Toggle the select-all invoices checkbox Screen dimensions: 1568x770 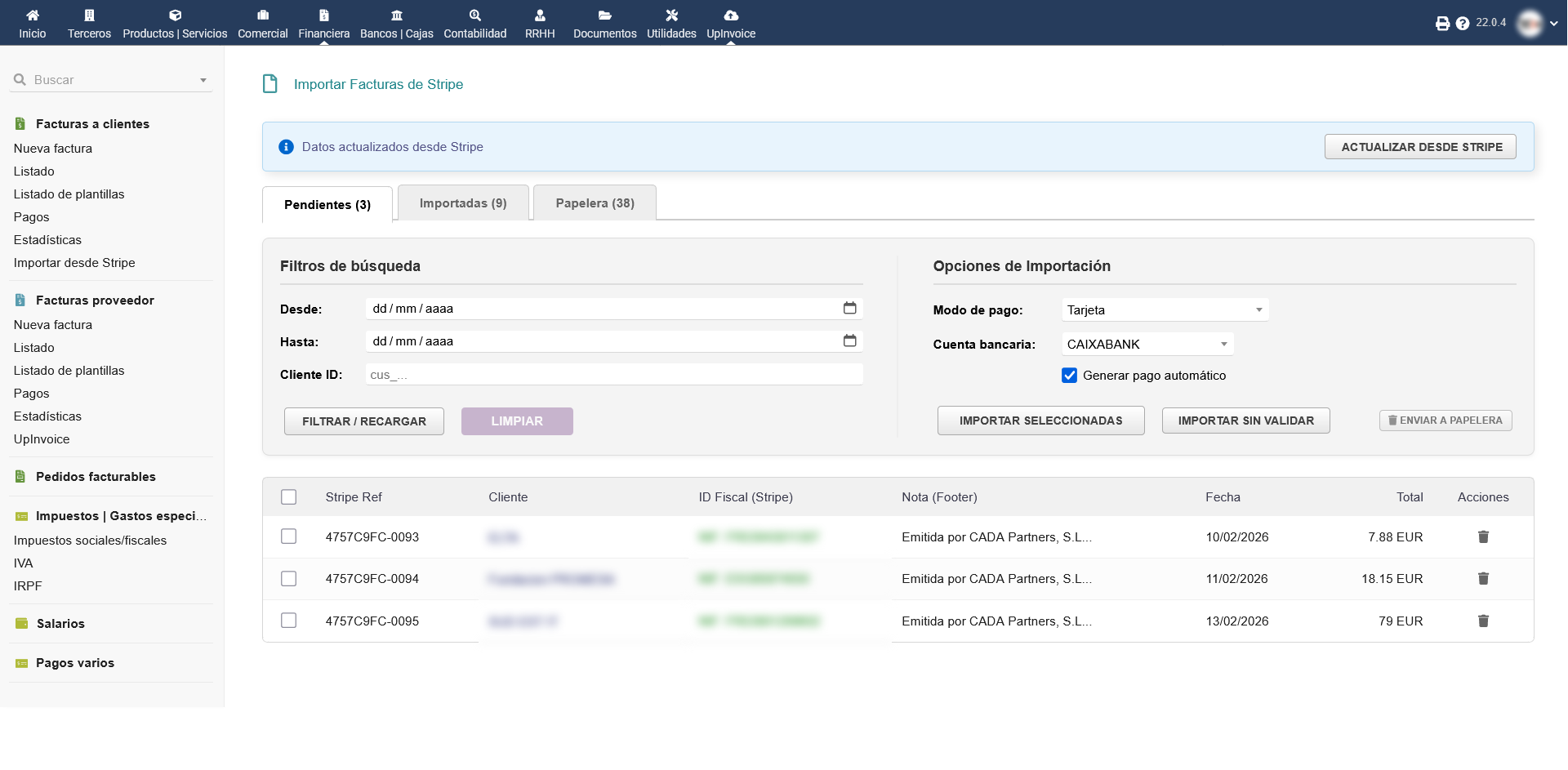point(288,497)
